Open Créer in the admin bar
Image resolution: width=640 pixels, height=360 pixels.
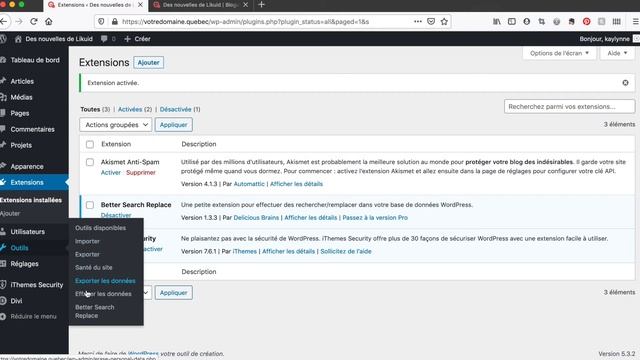[138, 39]
